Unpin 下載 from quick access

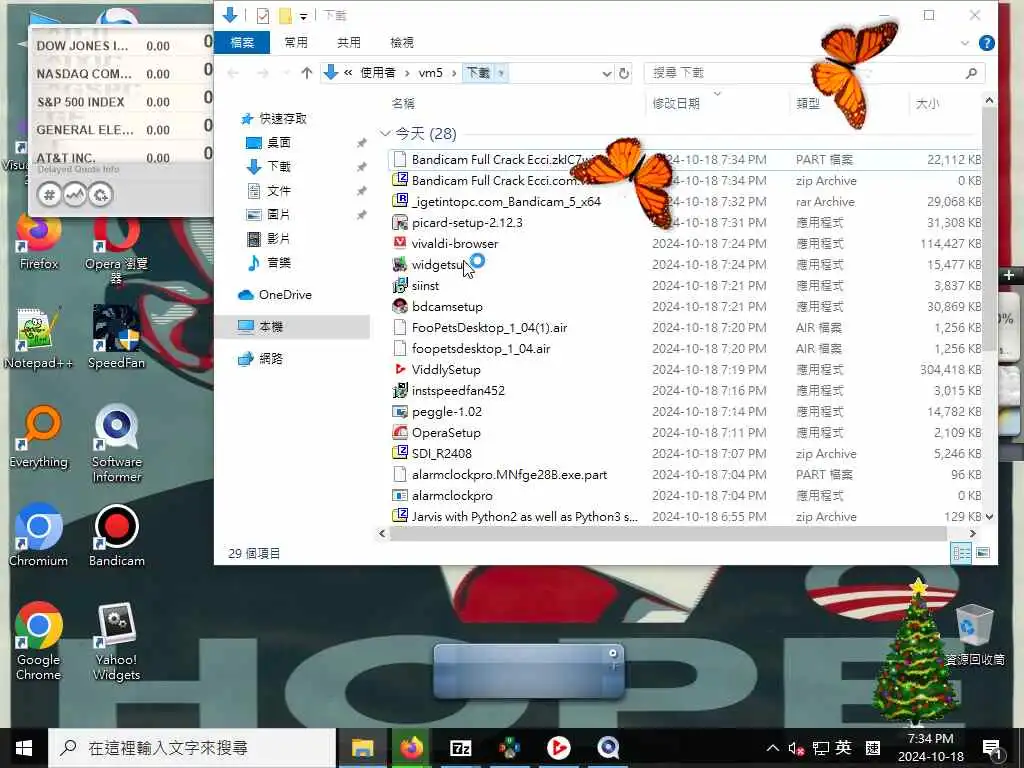[x=361, y=167]
